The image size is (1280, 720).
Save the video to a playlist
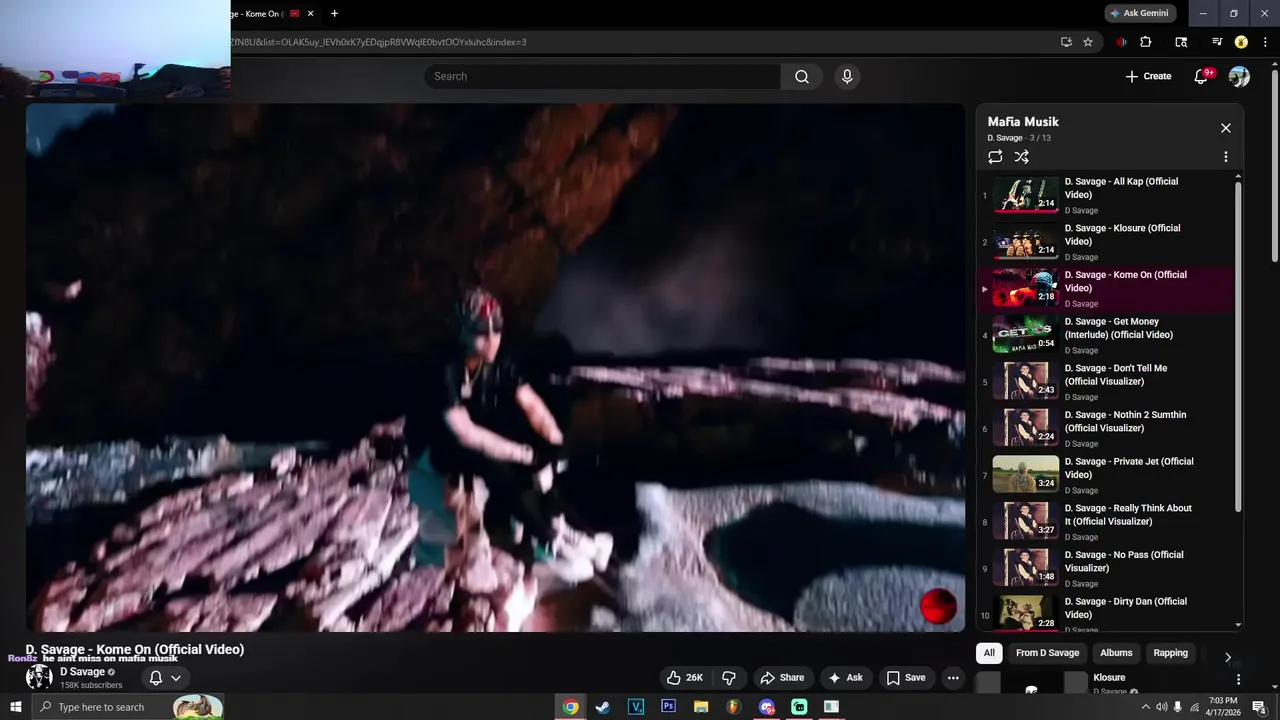[x=906, y=678]
